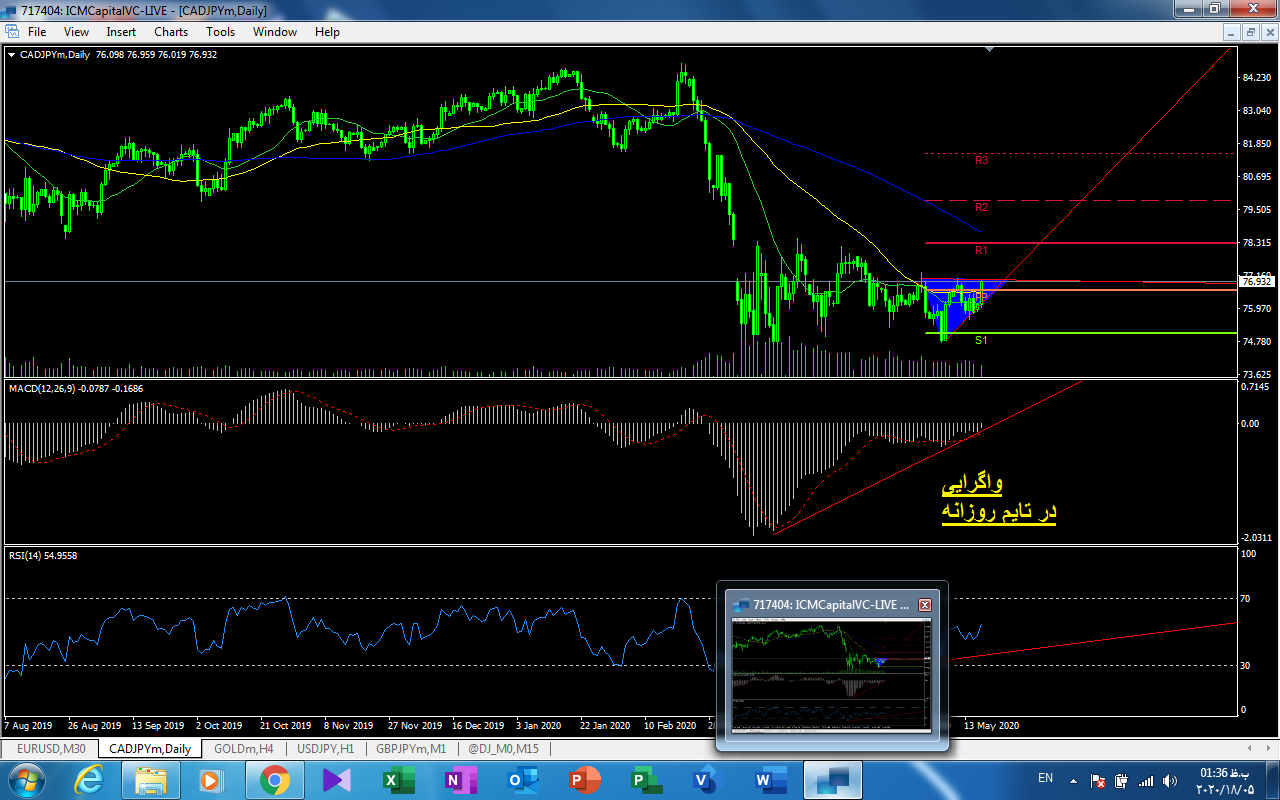Image resolution: width=1280 pixels, height=800 pixels.
Task: Click the volume speaker tray icon
Action: click(x=1172, y=780)
